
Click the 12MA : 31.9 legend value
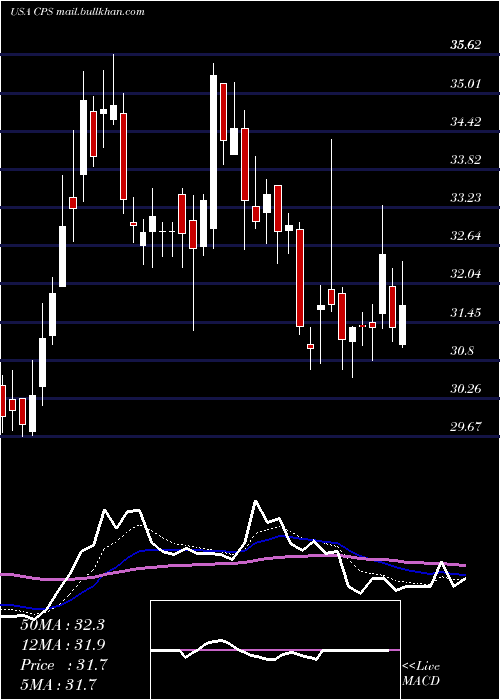[62, 645]
